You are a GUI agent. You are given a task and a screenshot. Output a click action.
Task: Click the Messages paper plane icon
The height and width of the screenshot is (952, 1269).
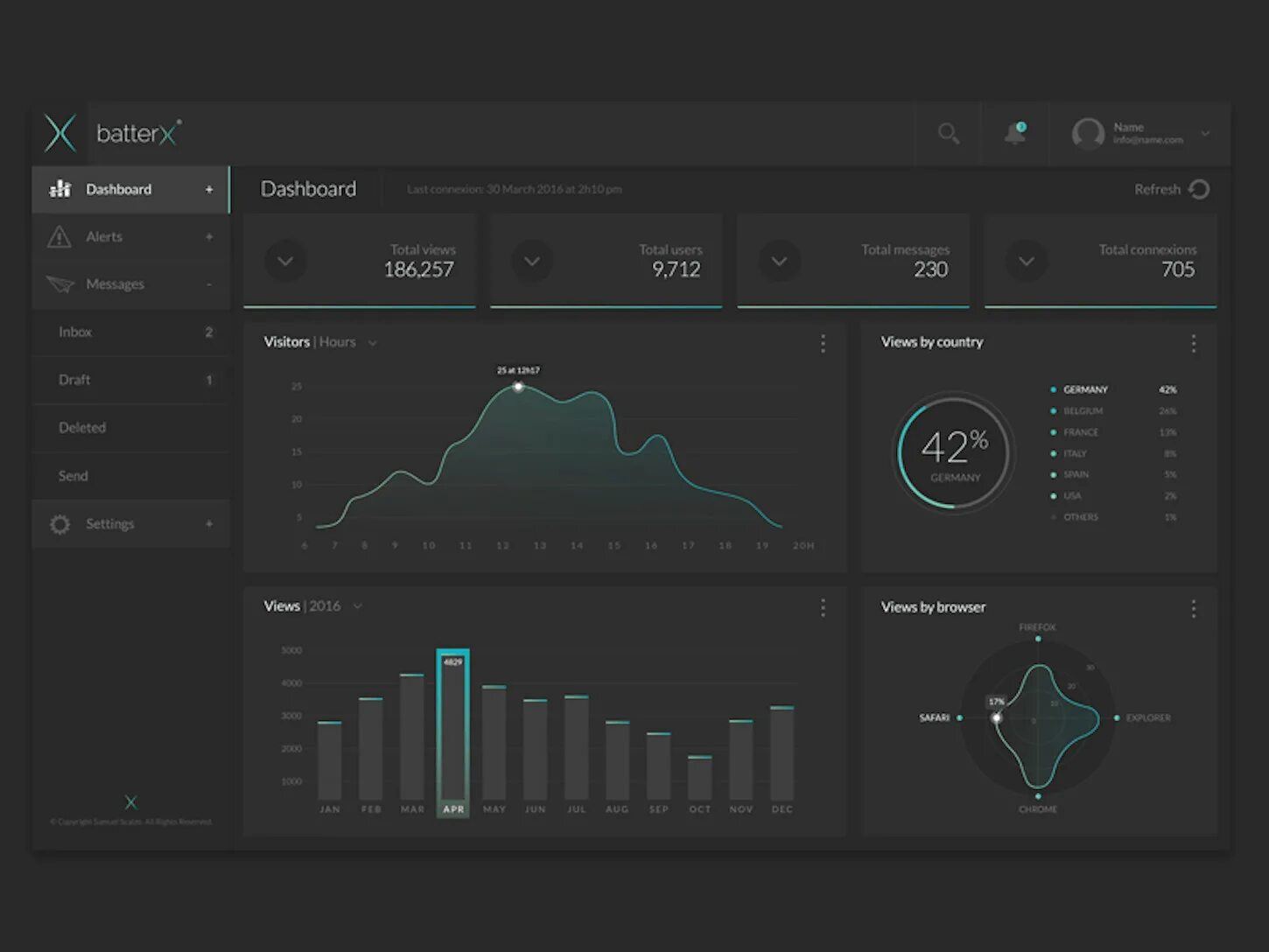pyautogui.click(x=60, y=284)
